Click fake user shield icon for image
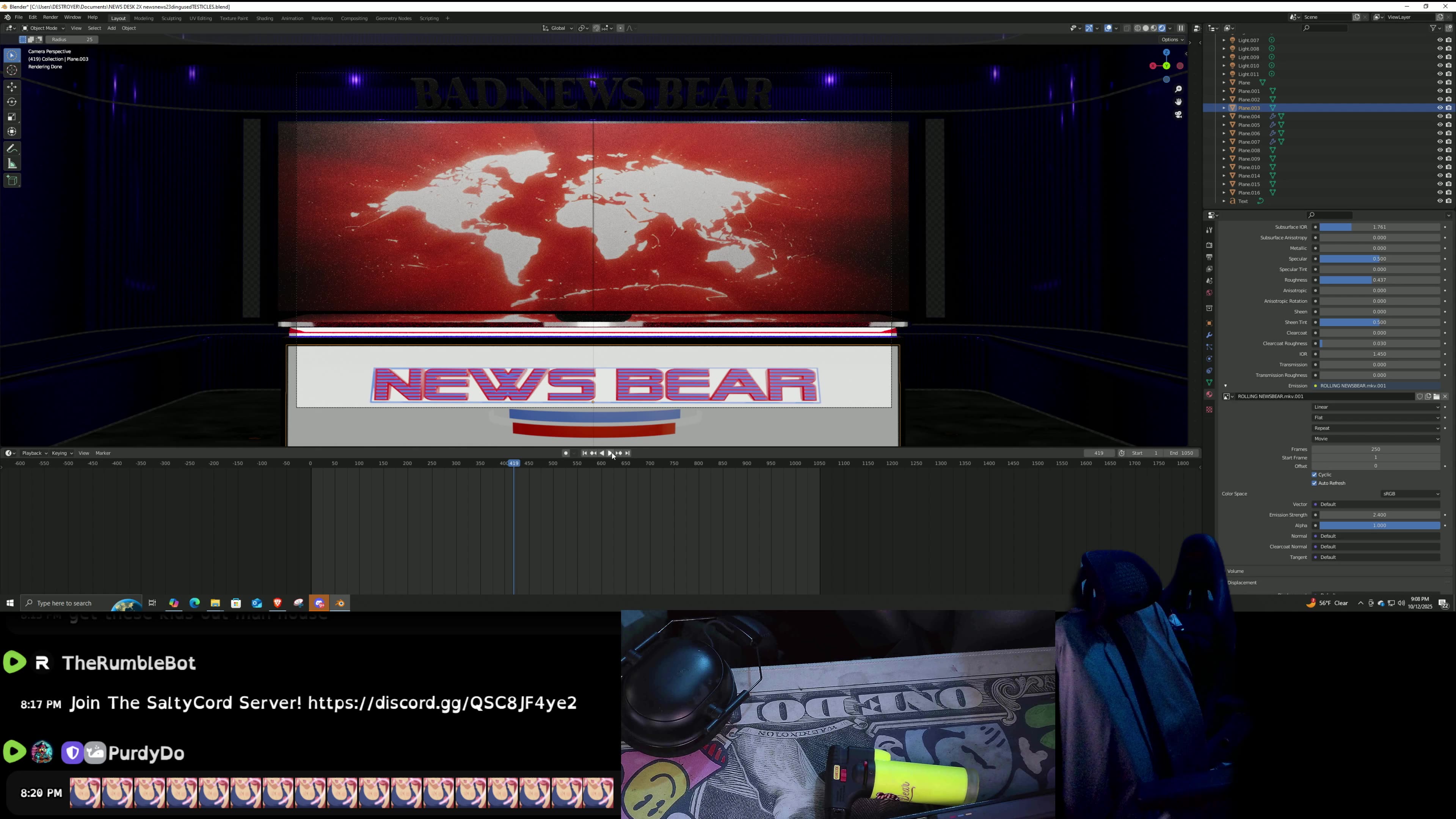The height and width of the screenshot is (819, 1456). [x=1419, y=396]
